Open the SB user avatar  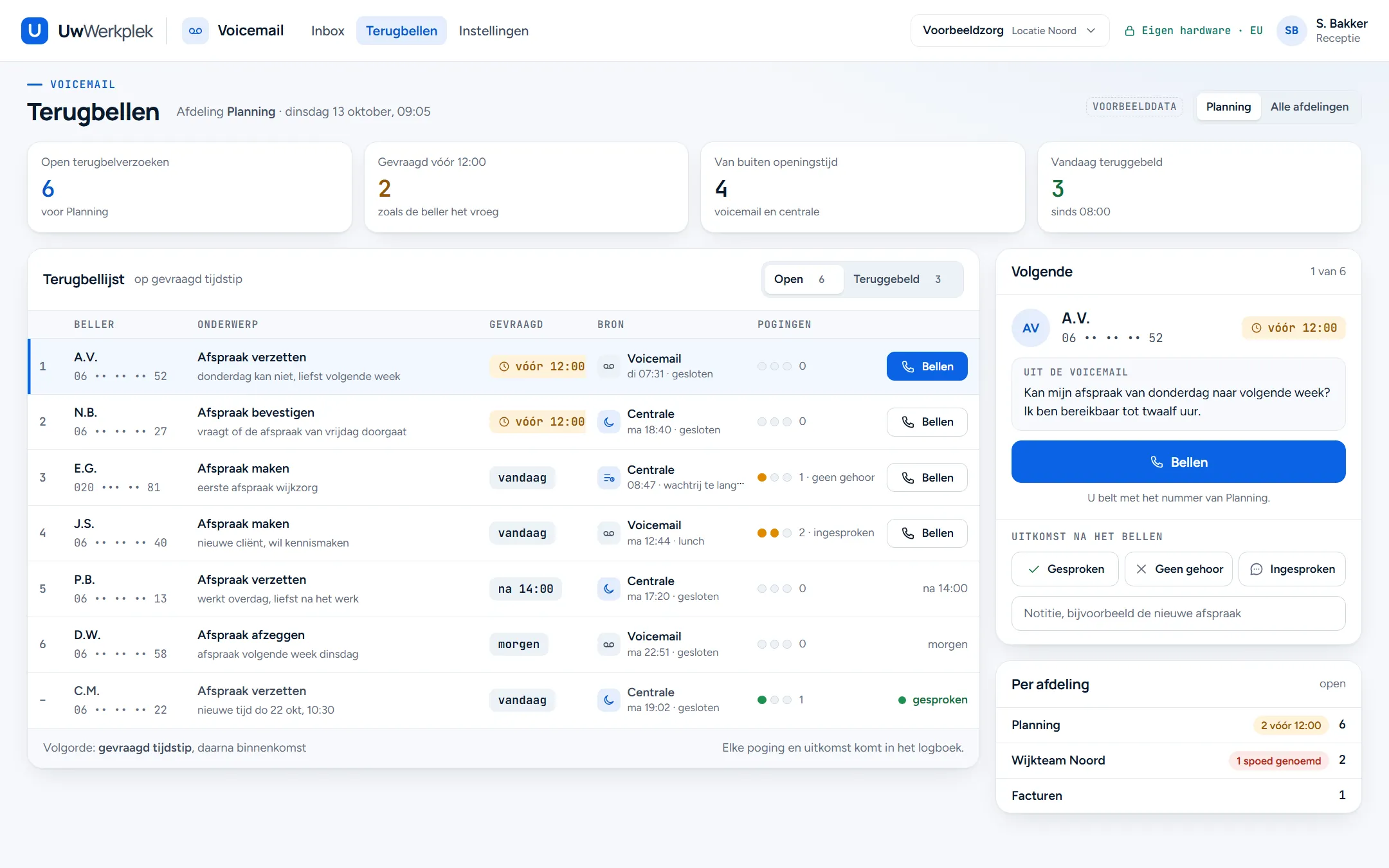1291,31
